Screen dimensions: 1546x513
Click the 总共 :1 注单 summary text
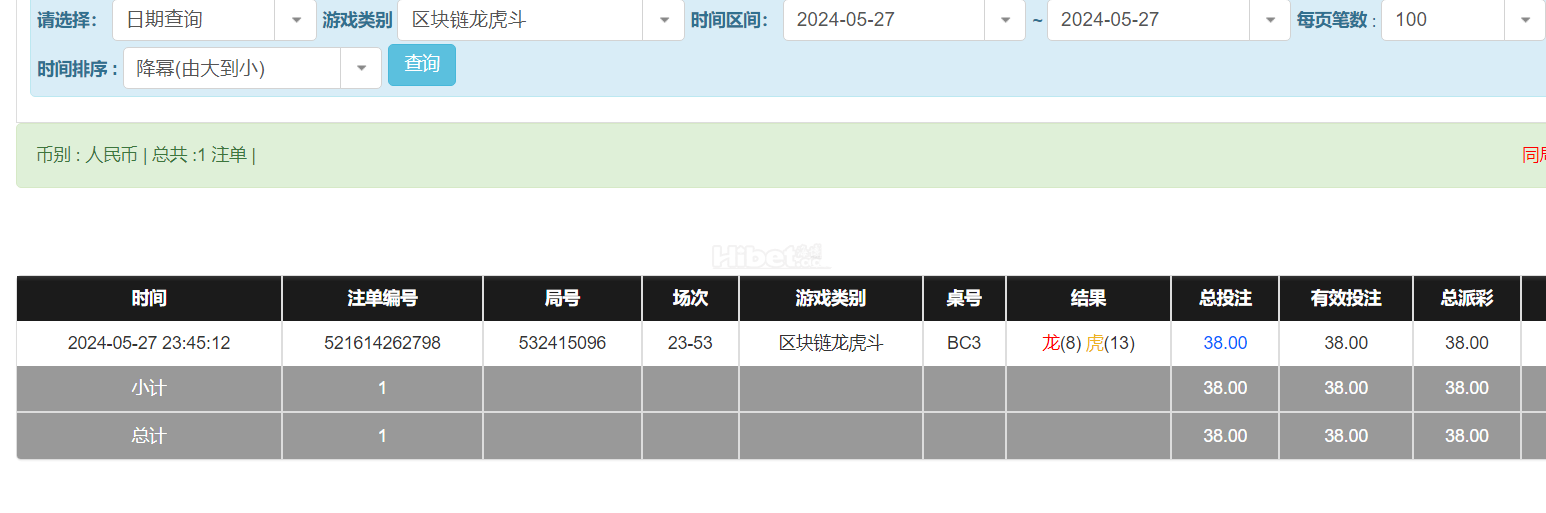199,155
